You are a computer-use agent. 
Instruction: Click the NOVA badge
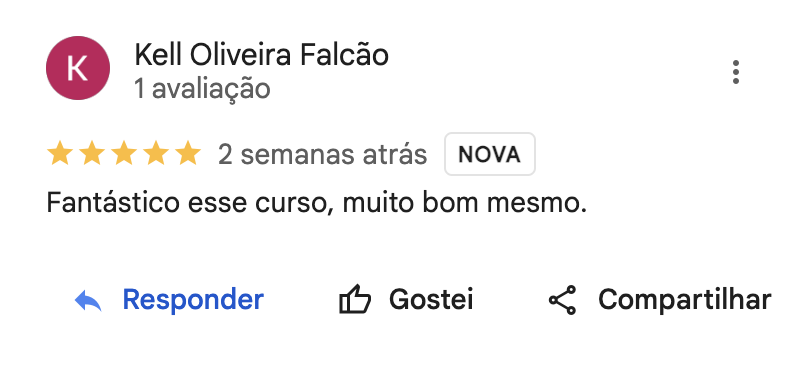(490, 154)
